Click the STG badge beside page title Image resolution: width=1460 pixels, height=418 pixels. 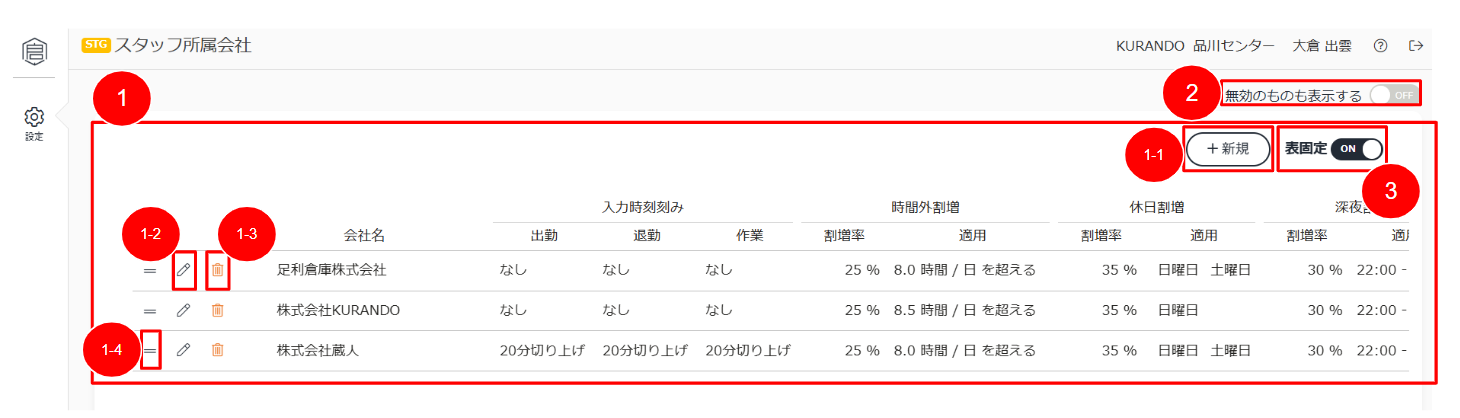pos(95,45)
